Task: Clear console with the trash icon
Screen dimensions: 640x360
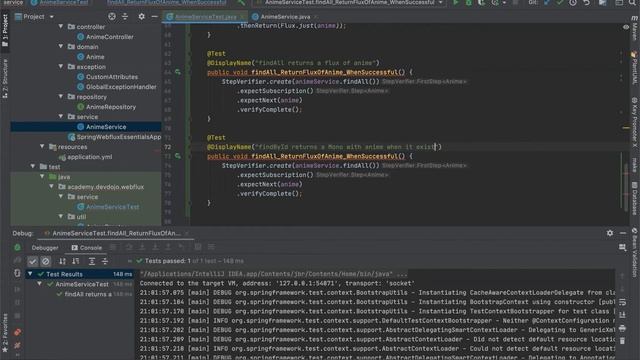Action: coord(622,341)
